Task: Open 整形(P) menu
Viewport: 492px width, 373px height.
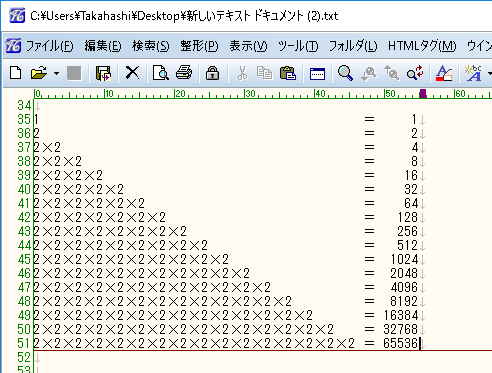Action: coord(199,46)
